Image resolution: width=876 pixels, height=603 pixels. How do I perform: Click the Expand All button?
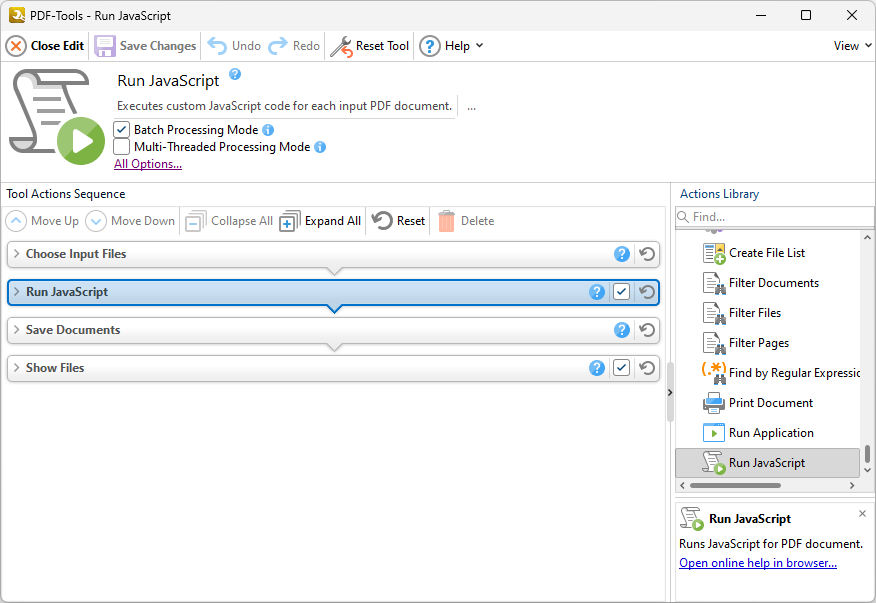(x=320, y=221)
